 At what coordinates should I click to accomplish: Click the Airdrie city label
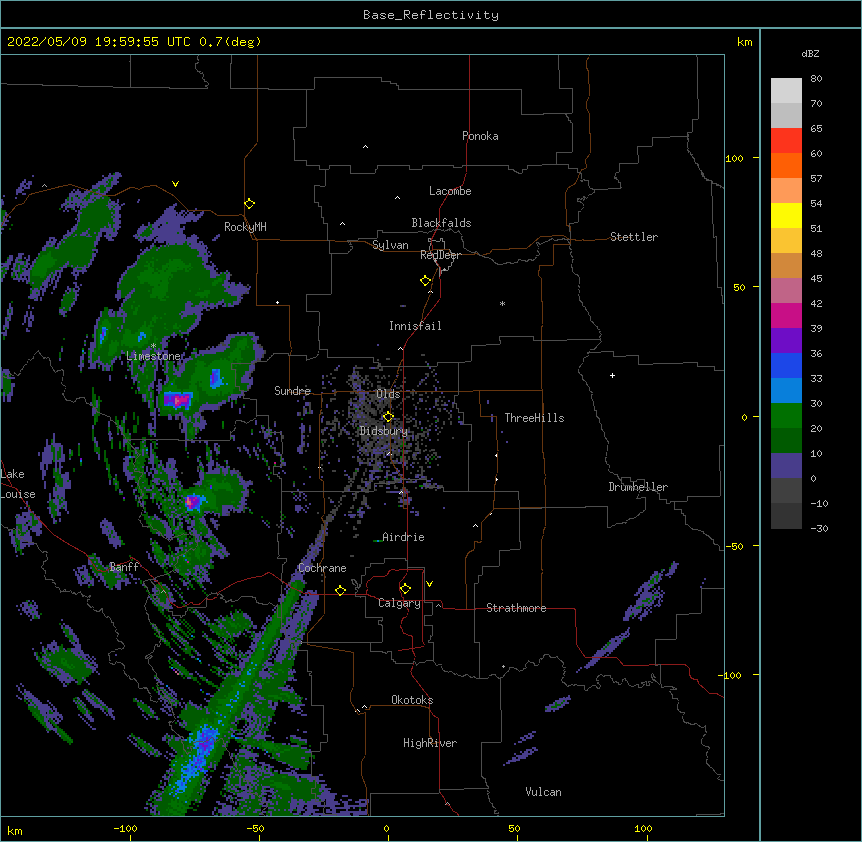point(403,537)
